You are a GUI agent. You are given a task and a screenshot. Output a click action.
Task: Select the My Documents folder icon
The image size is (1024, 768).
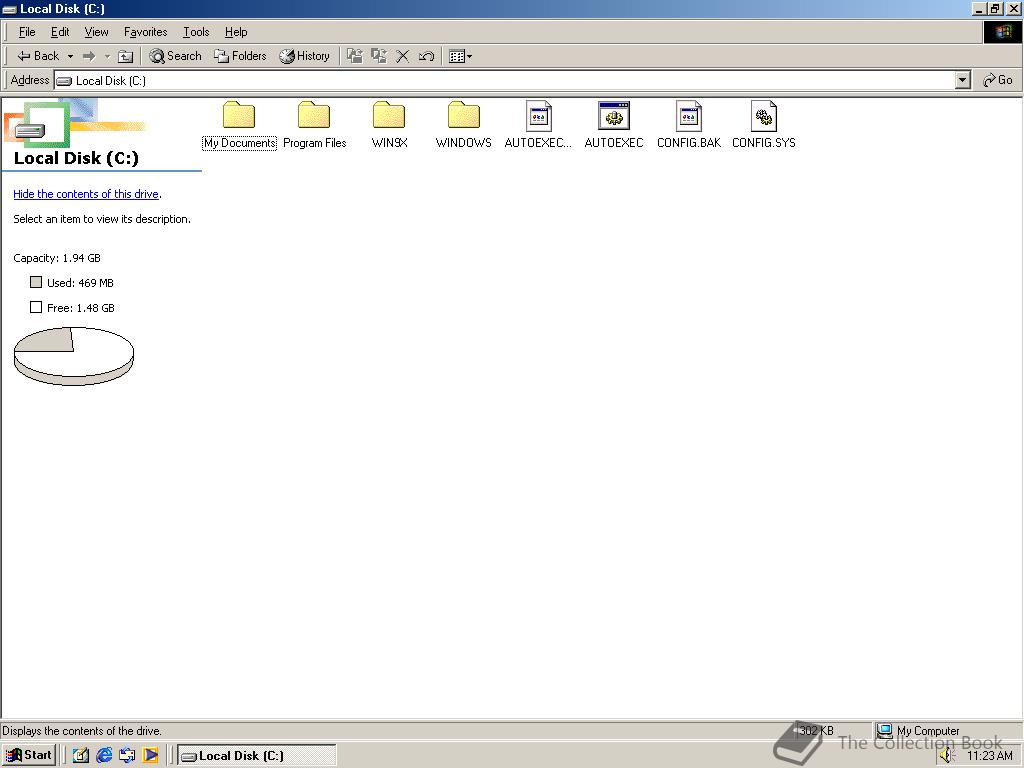click(x=239, y=116)
